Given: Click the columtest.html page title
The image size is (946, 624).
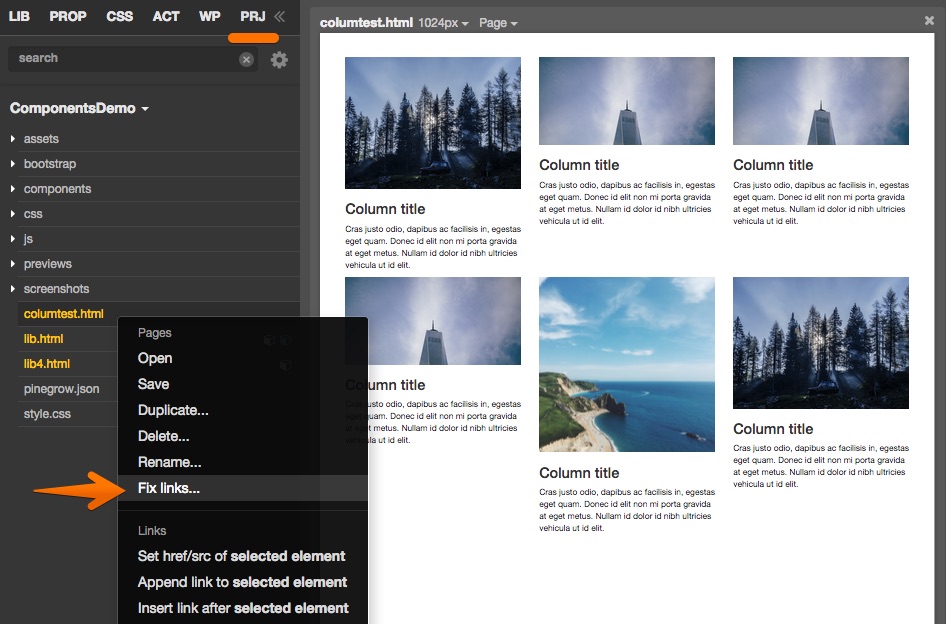Looking at the screenshot, I should [366, 23].
